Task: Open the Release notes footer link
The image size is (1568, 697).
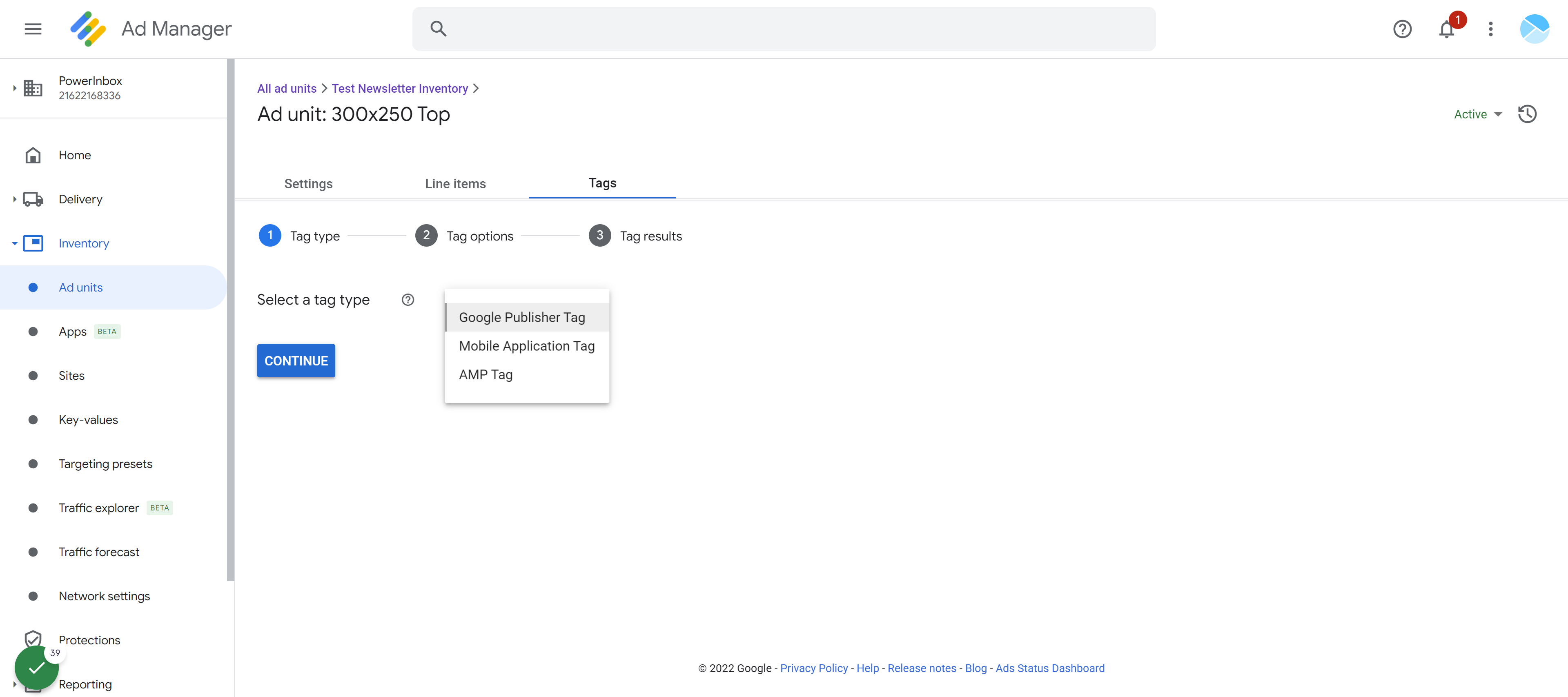Action: [922, 668]
